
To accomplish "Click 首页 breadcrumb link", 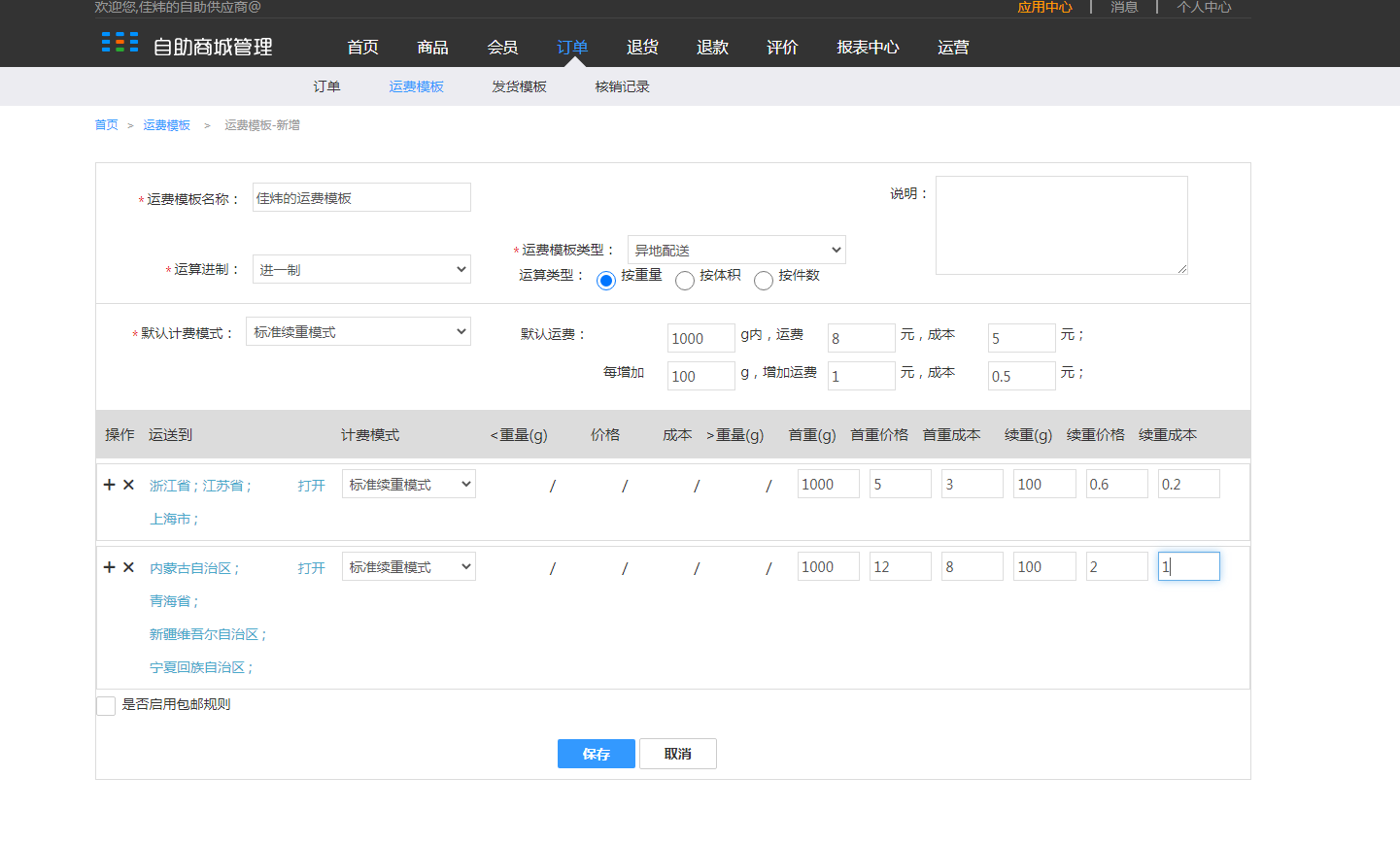I will (x=106, y=125).
